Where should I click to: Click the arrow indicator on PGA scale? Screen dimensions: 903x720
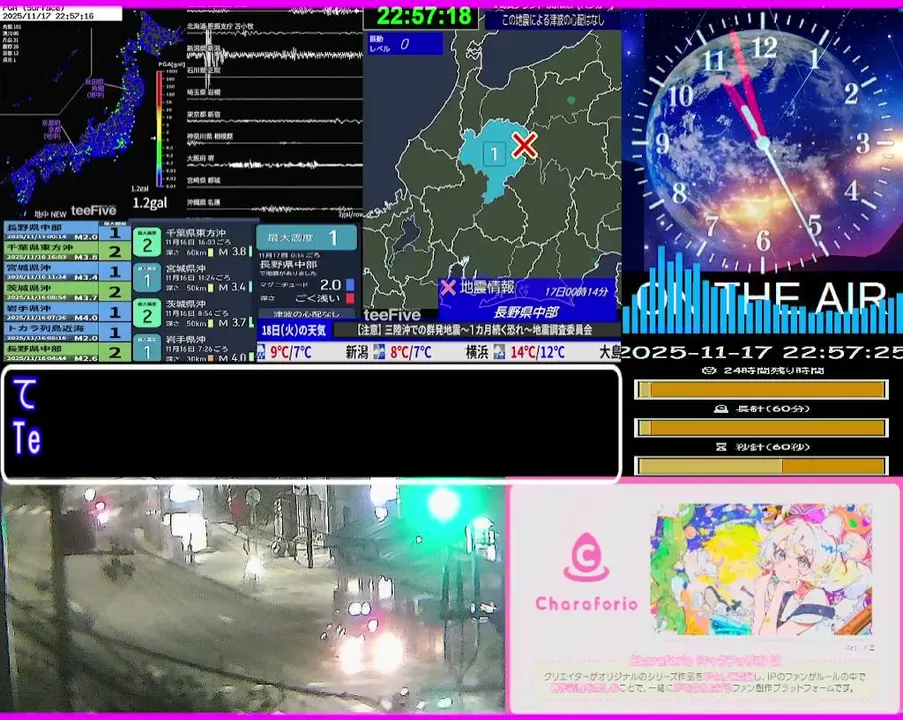click(x=153, y=138)
